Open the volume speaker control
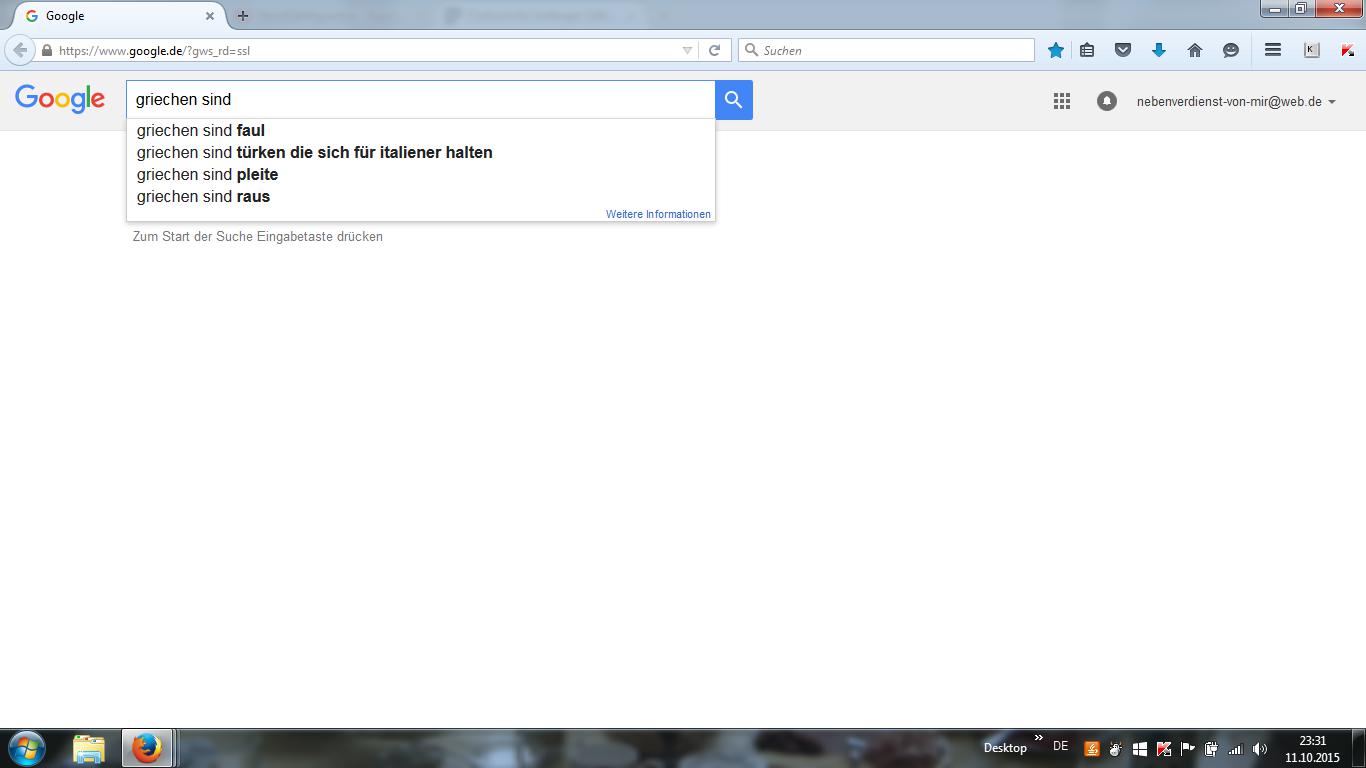The image size is (1366, 768). click(1259, 748)
